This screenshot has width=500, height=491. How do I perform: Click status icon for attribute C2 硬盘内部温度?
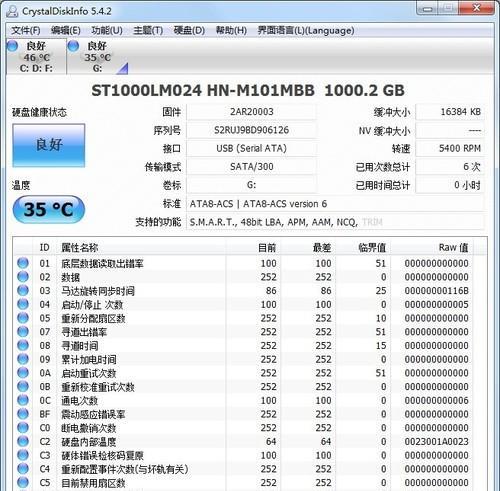click(23, 441)
